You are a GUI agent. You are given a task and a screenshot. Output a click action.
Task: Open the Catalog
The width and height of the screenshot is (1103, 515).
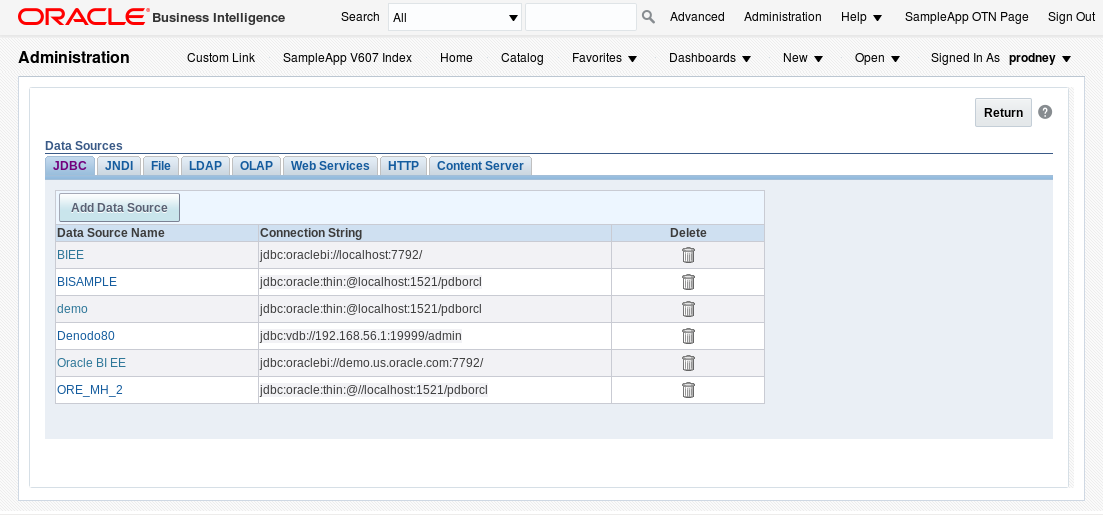coord(522,58)
